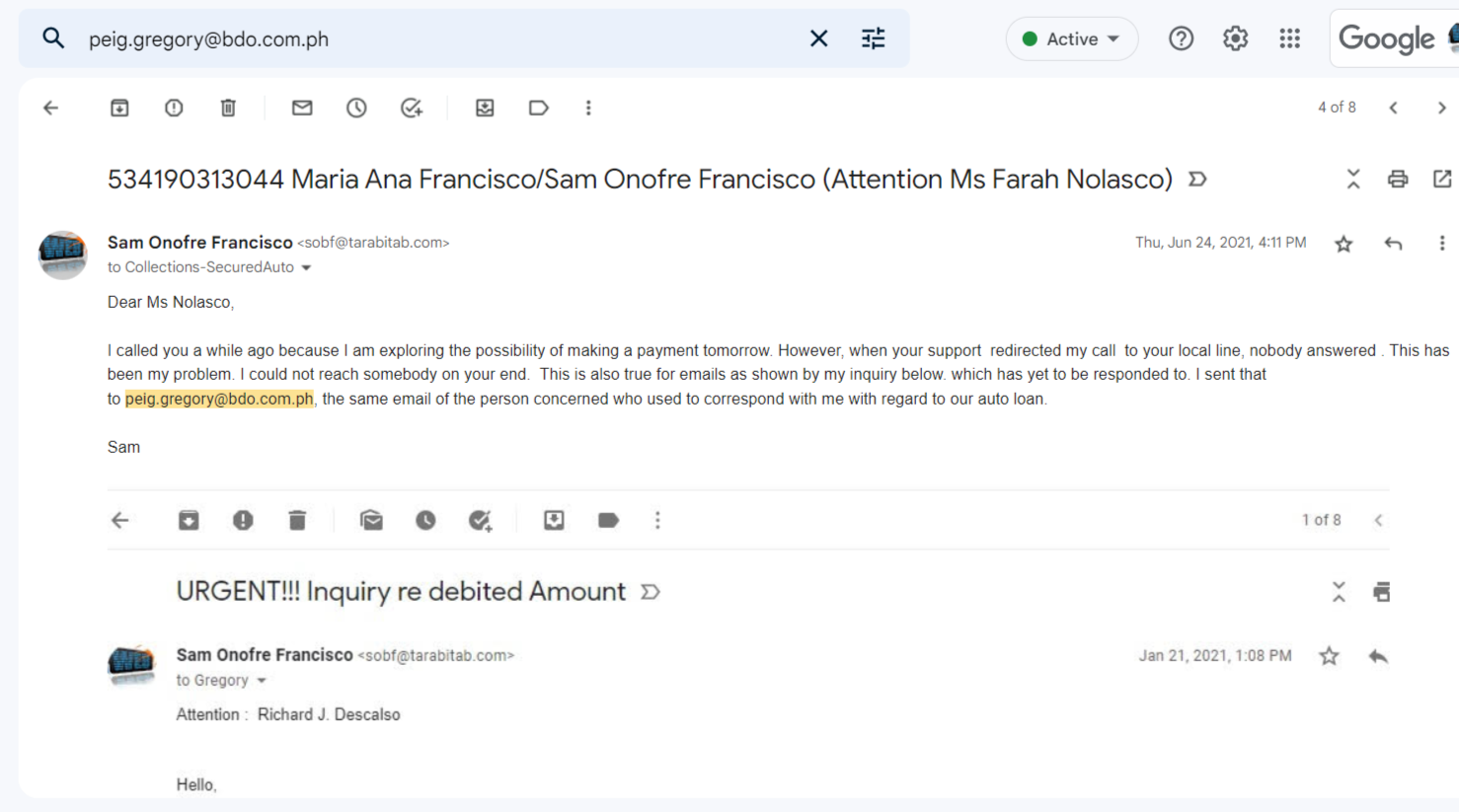Move to folder icon in top toolbar
Image resolution: width=1459 pixels, height=812 pixels.
coord(485,108)
